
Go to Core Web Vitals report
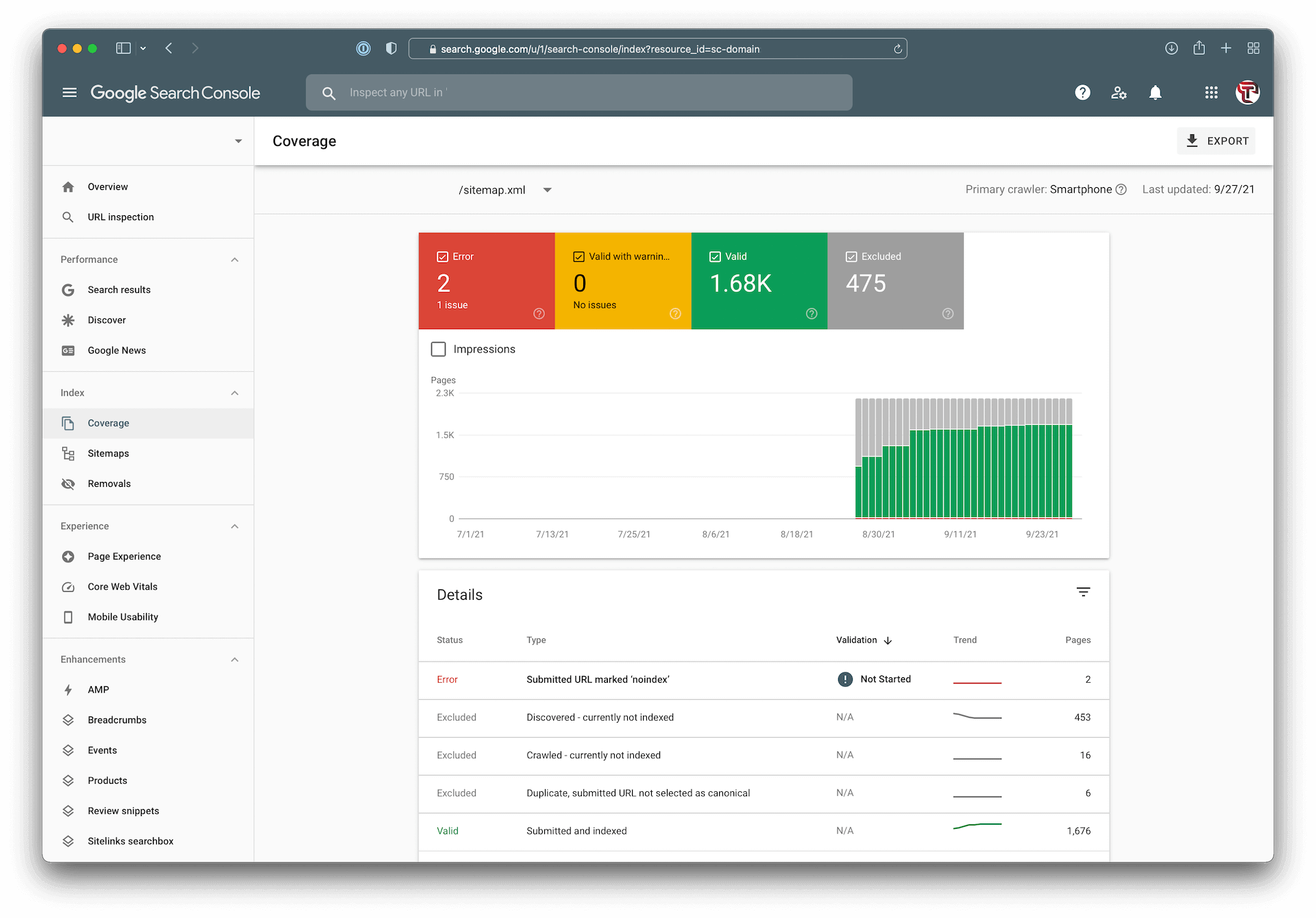tap(122, 587)
